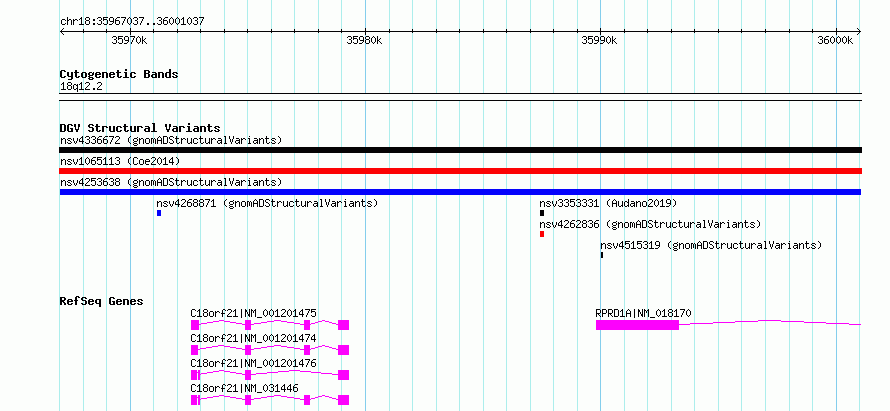Screen dimensions: 890x411
Task: Open the nsv3353331 (Audano2019) label
Action: [x=608, y=203]
